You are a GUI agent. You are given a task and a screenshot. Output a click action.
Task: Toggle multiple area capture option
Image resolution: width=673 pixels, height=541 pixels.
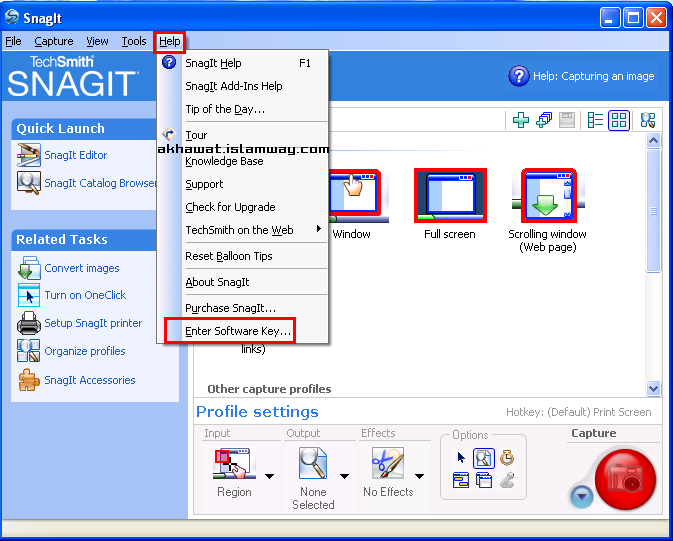click(484, 480)
